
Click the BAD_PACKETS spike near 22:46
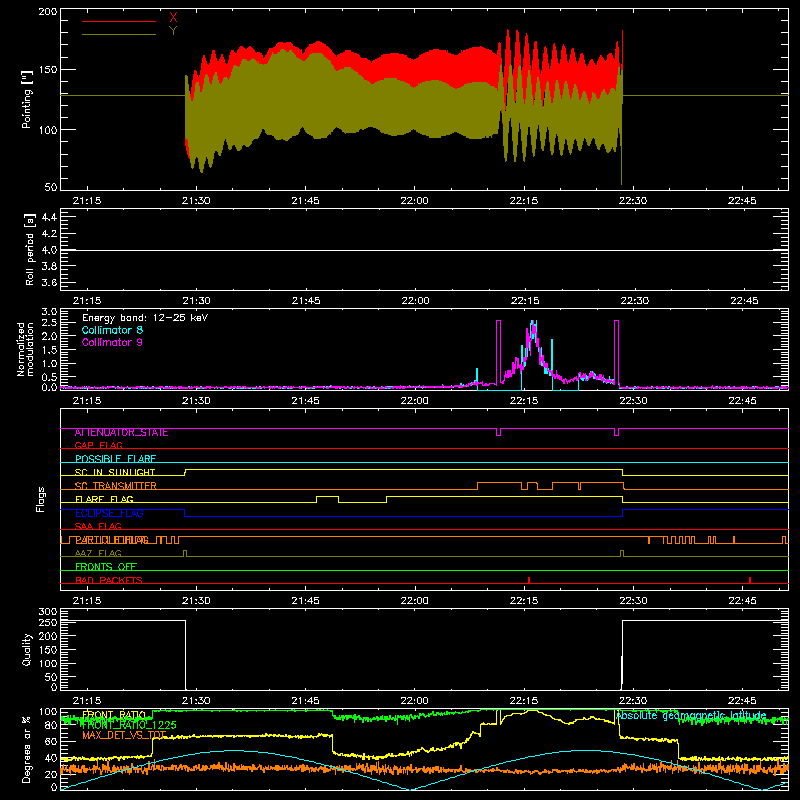tap(749, 580)
